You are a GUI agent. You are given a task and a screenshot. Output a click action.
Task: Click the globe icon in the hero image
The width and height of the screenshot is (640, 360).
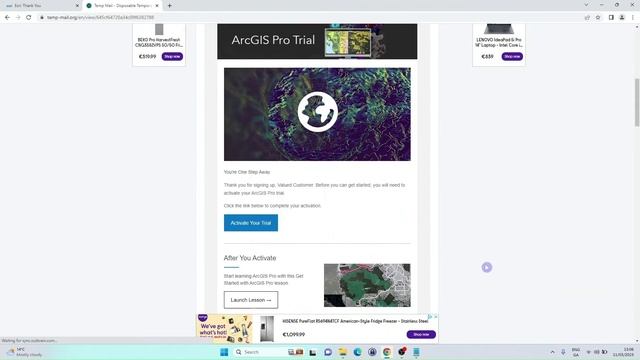pos(318,112)
